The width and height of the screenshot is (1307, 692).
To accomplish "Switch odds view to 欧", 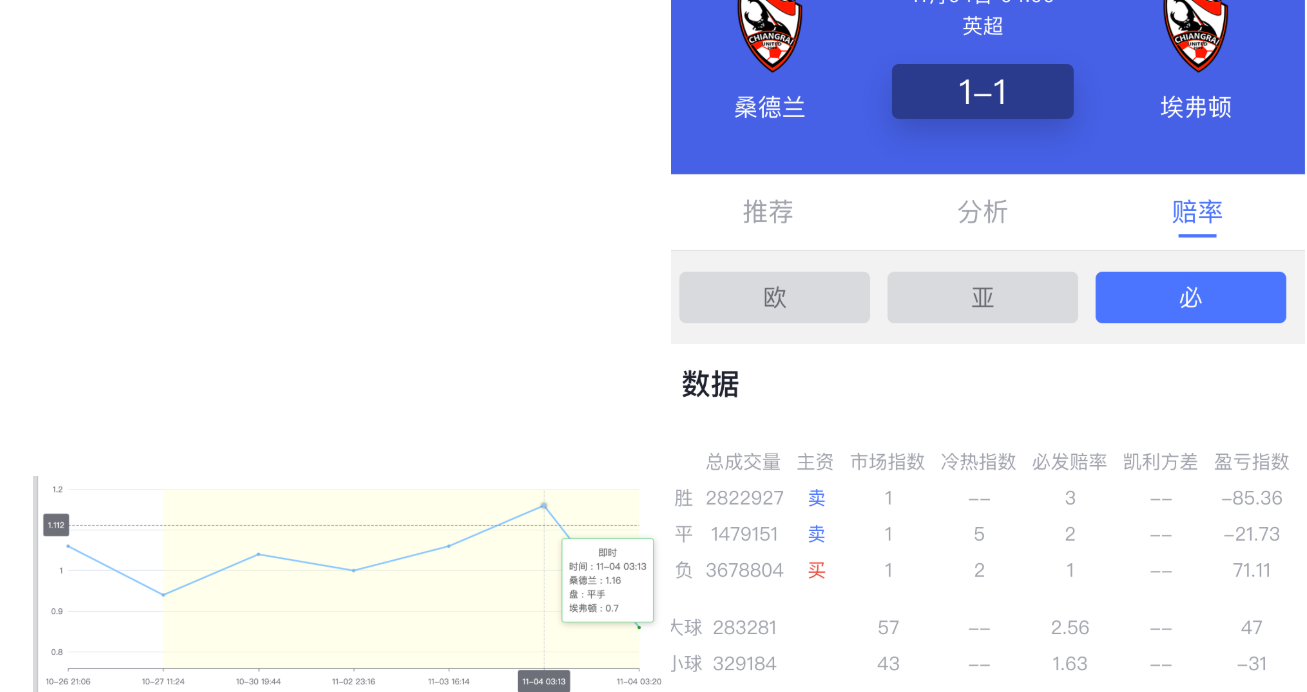I will coord(774,298).
